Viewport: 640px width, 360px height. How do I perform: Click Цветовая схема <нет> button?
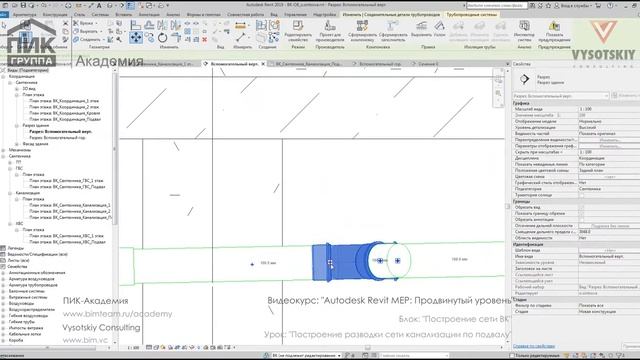(610, 177)
